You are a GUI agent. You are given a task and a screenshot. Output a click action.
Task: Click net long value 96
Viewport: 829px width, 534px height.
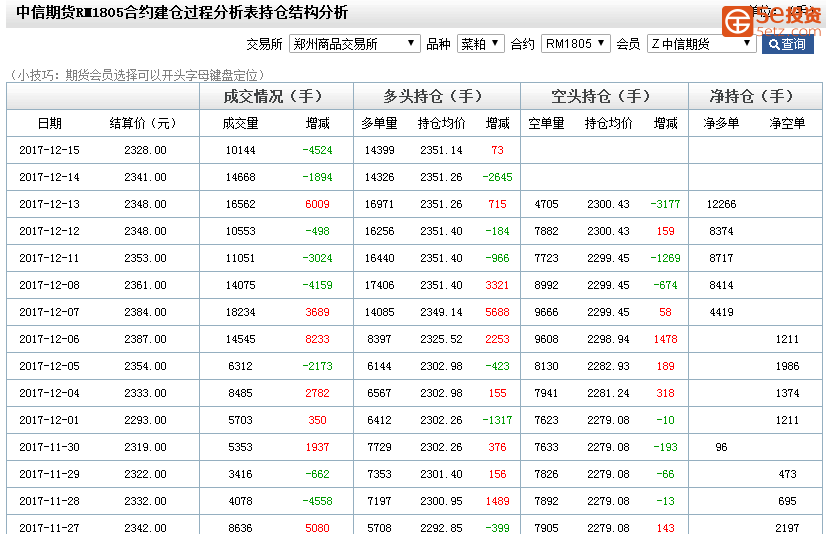[x=721, y=447]
